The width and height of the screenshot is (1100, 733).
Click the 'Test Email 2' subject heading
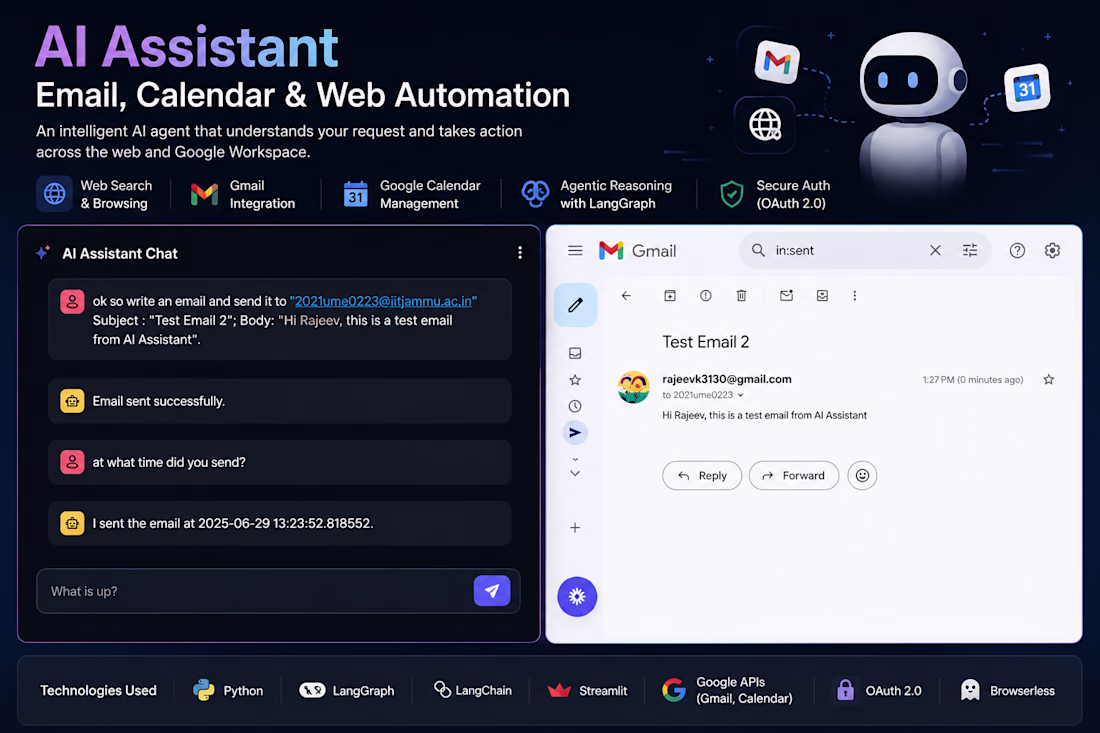point(706,342)
